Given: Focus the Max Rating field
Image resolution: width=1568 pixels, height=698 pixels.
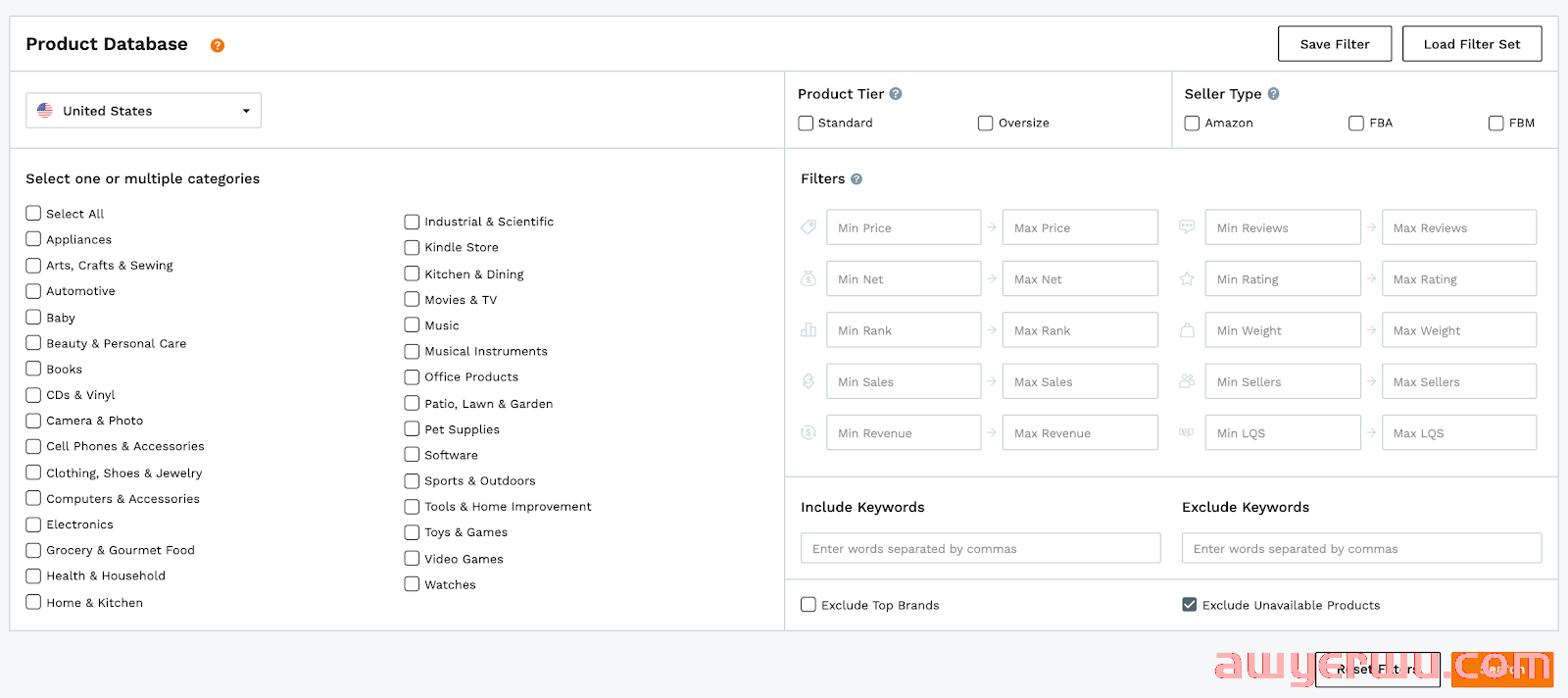Looking at the screenshot, I should pyautogui.click(x=1459, y=278).
